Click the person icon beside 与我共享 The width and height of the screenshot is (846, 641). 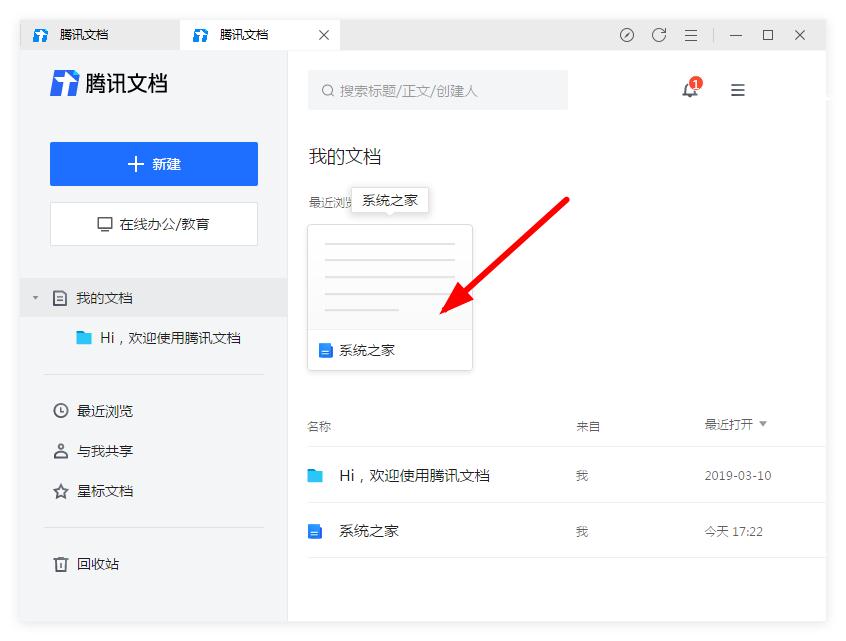[59, 450]
